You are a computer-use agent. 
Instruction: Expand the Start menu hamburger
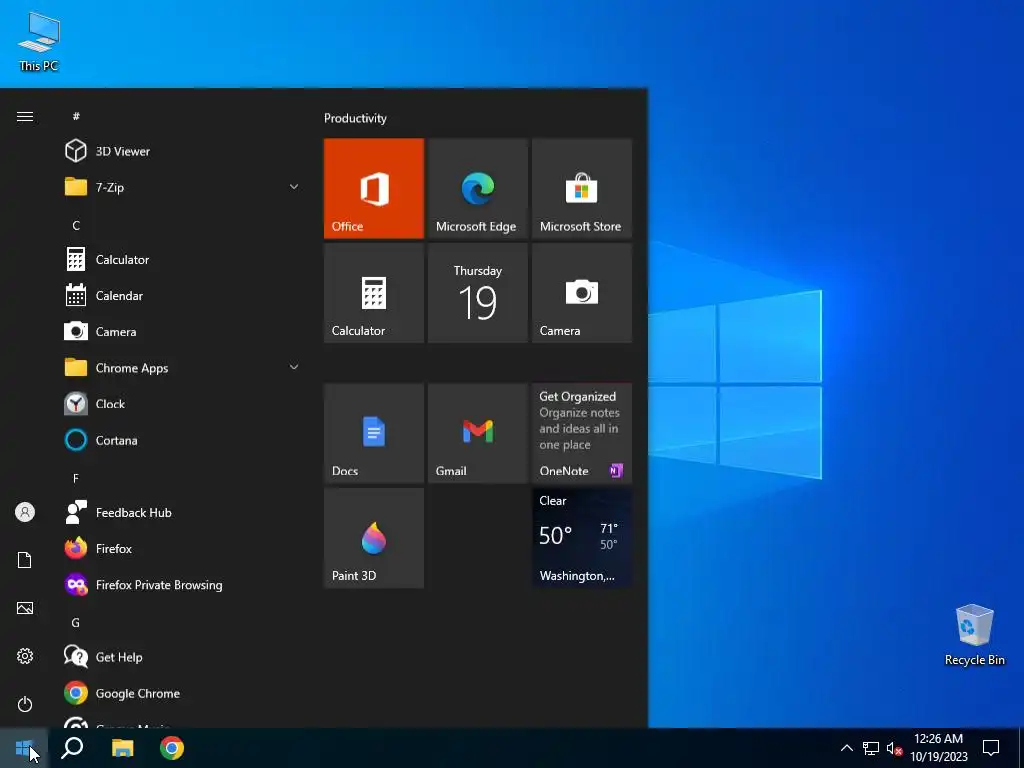tap(25, 116)
